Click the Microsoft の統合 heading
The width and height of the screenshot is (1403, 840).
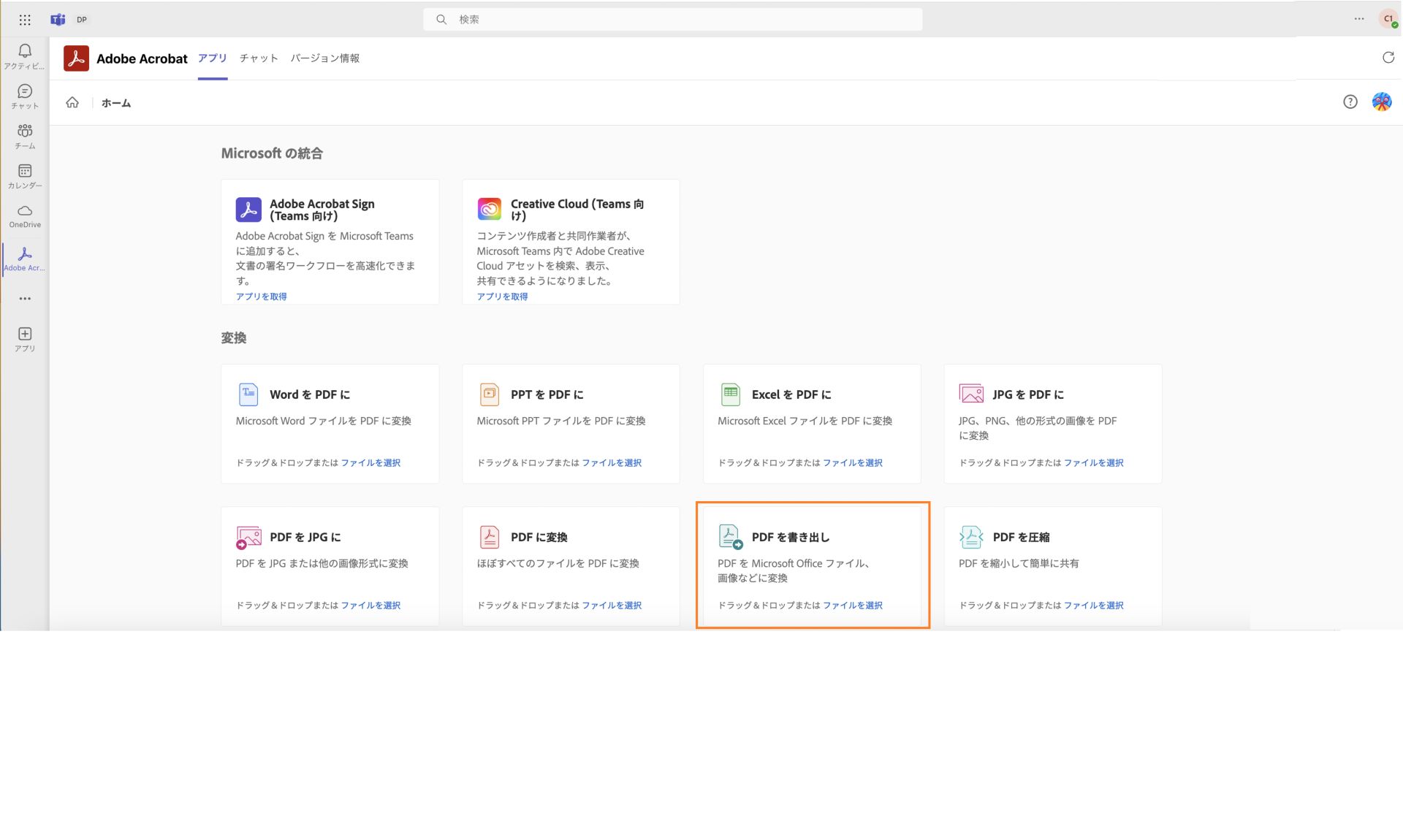point(272,153)
